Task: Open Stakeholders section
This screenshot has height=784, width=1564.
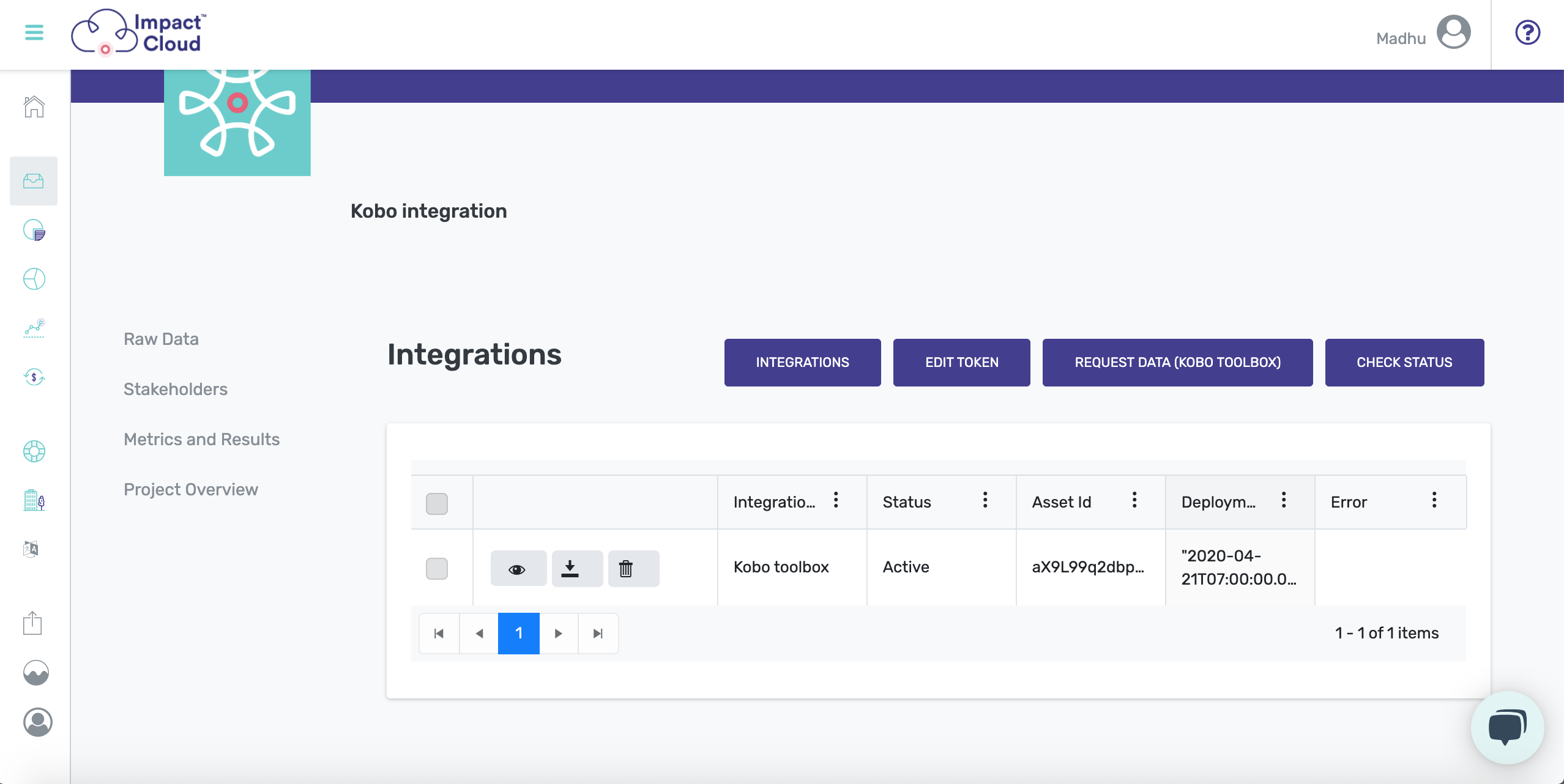Action: pyautogui.click(x=176, y=389)
